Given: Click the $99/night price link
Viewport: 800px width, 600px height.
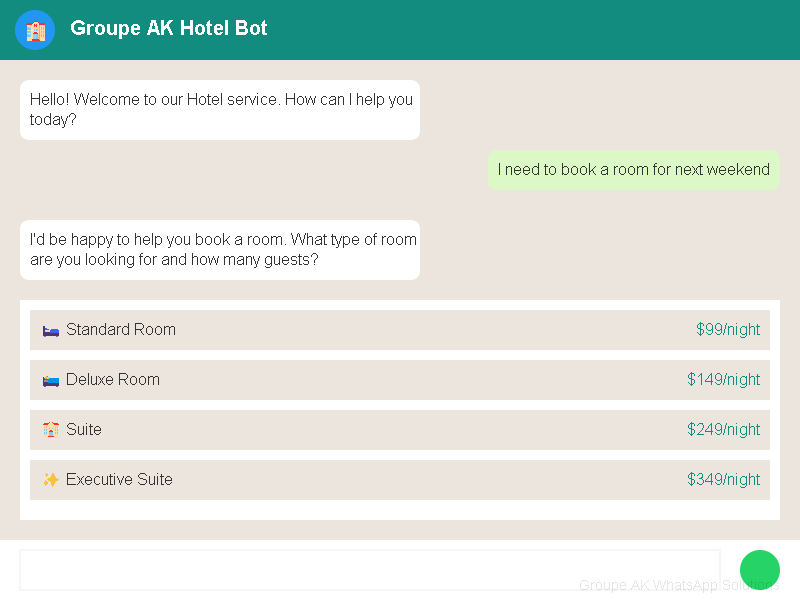Looking at the screenshot, I should click(x=728, y=330).
